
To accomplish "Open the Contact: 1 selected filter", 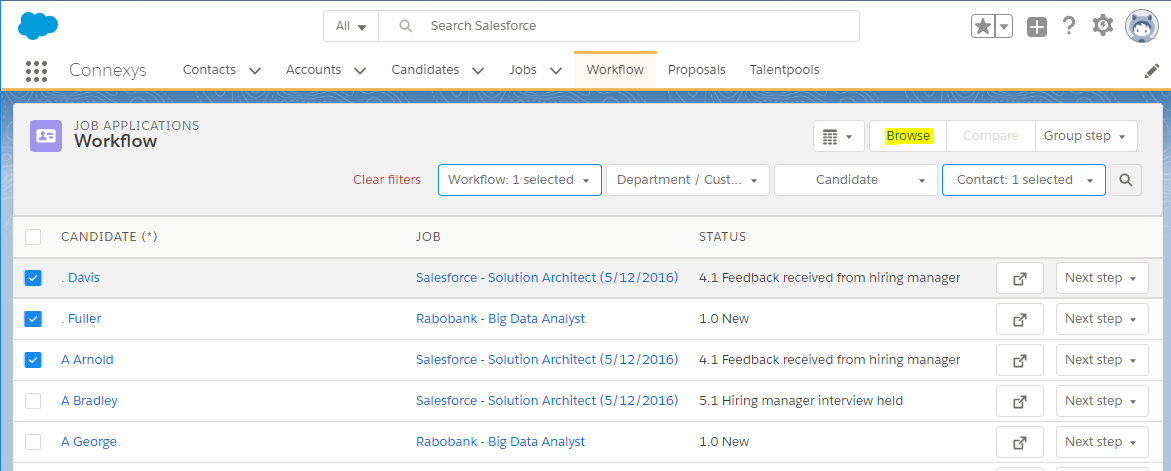I will click(x=1024, y=180).
